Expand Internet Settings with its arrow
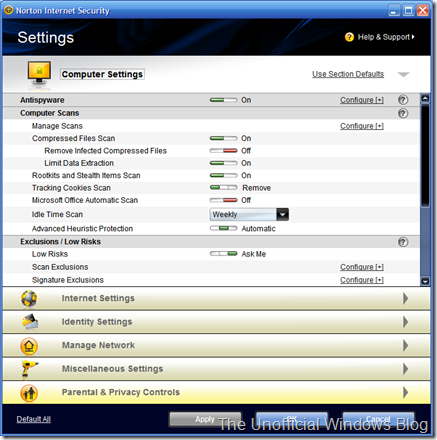This screenshot has height=440, width=437. tap(405, 298)
